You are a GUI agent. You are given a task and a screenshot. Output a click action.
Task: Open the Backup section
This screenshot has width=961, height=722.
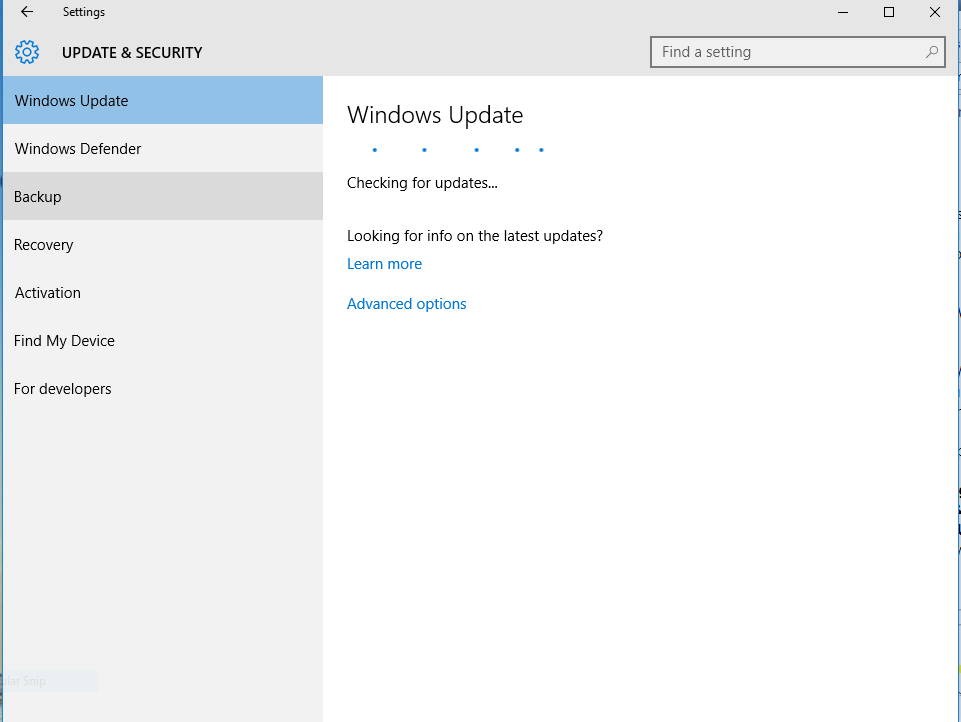[x=163, y=196]
